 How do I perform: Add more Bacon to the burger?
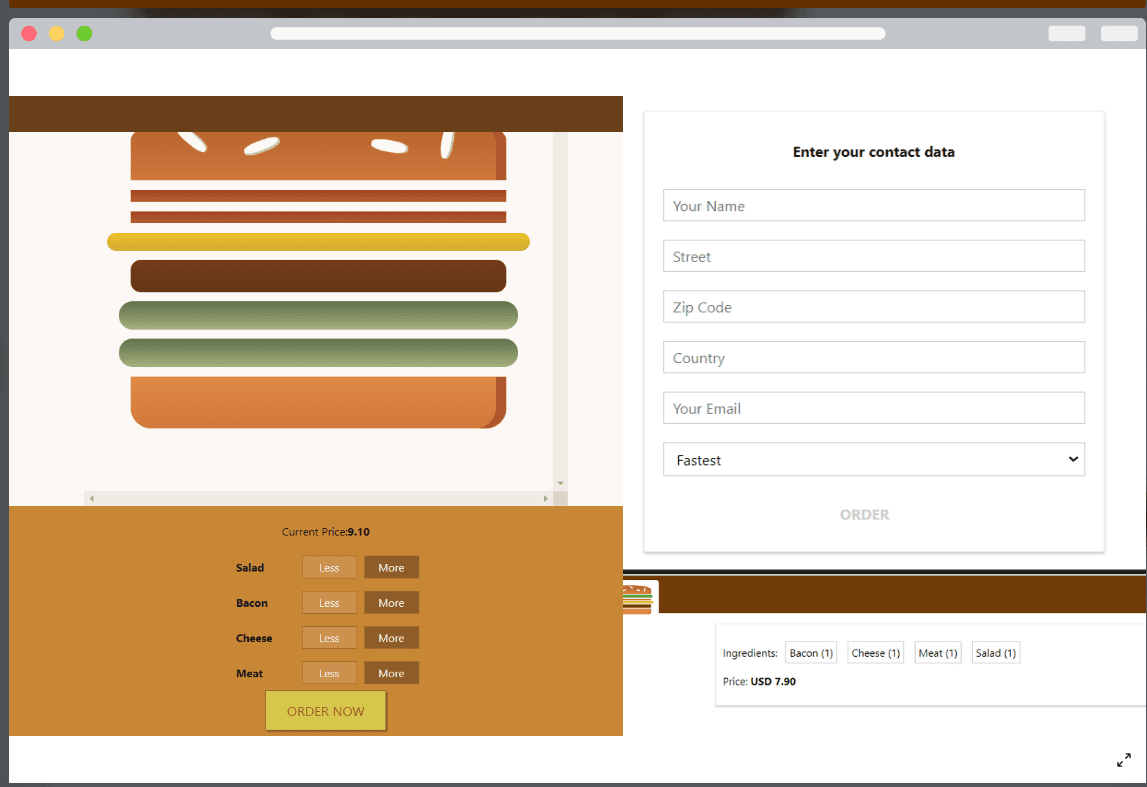click(391, 602)
